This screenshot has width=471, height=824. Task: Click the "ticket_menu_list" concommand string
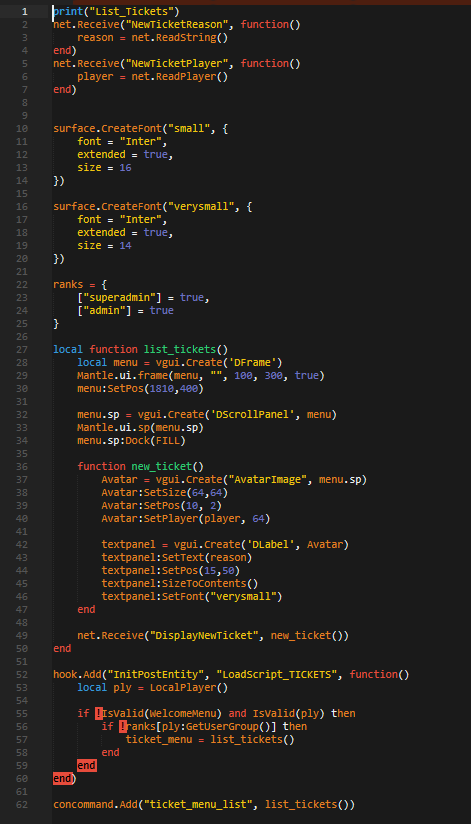pyautogui.click(x=203, y=804)
